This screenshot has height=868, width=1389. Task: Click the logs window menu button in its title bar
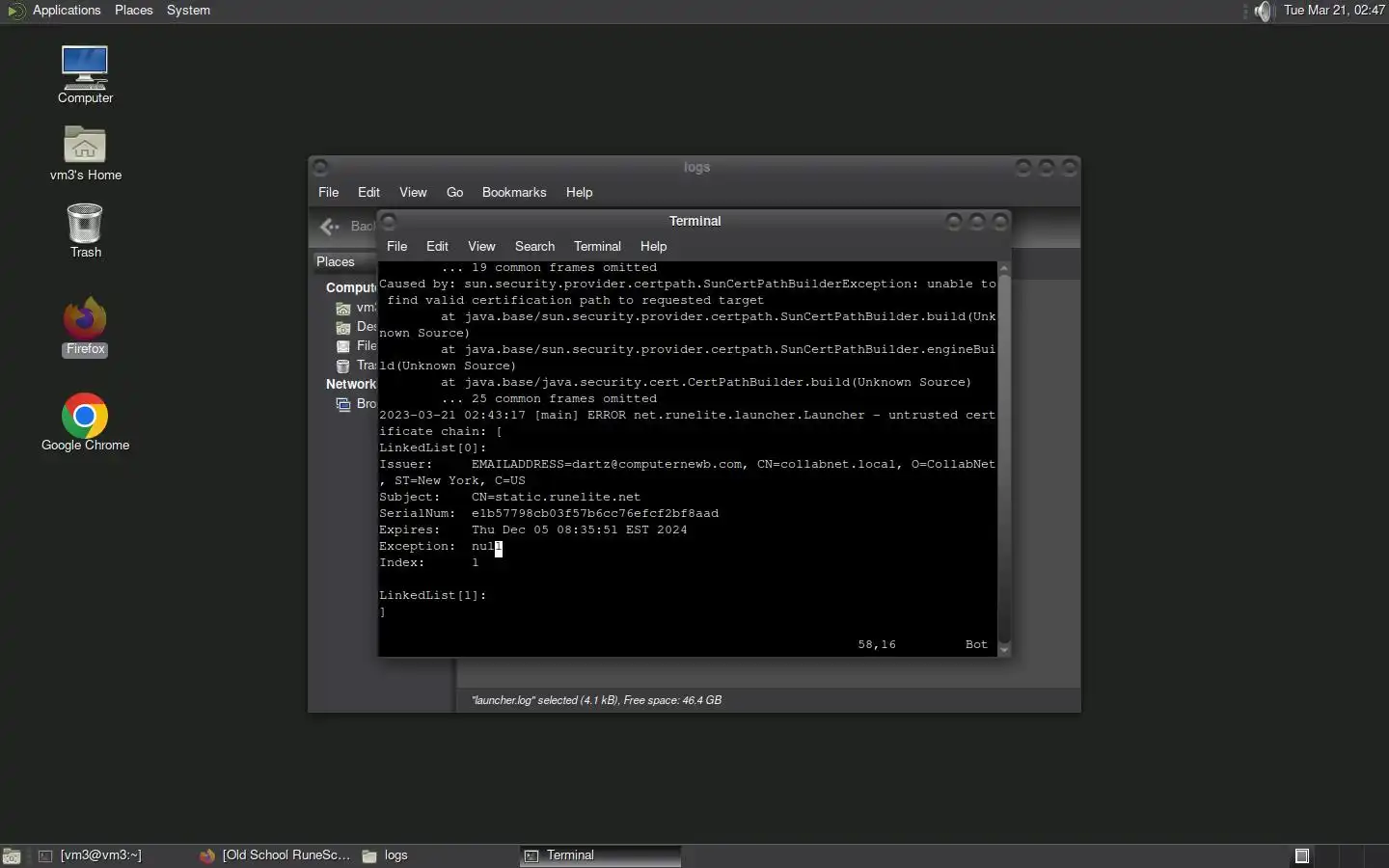321,167
